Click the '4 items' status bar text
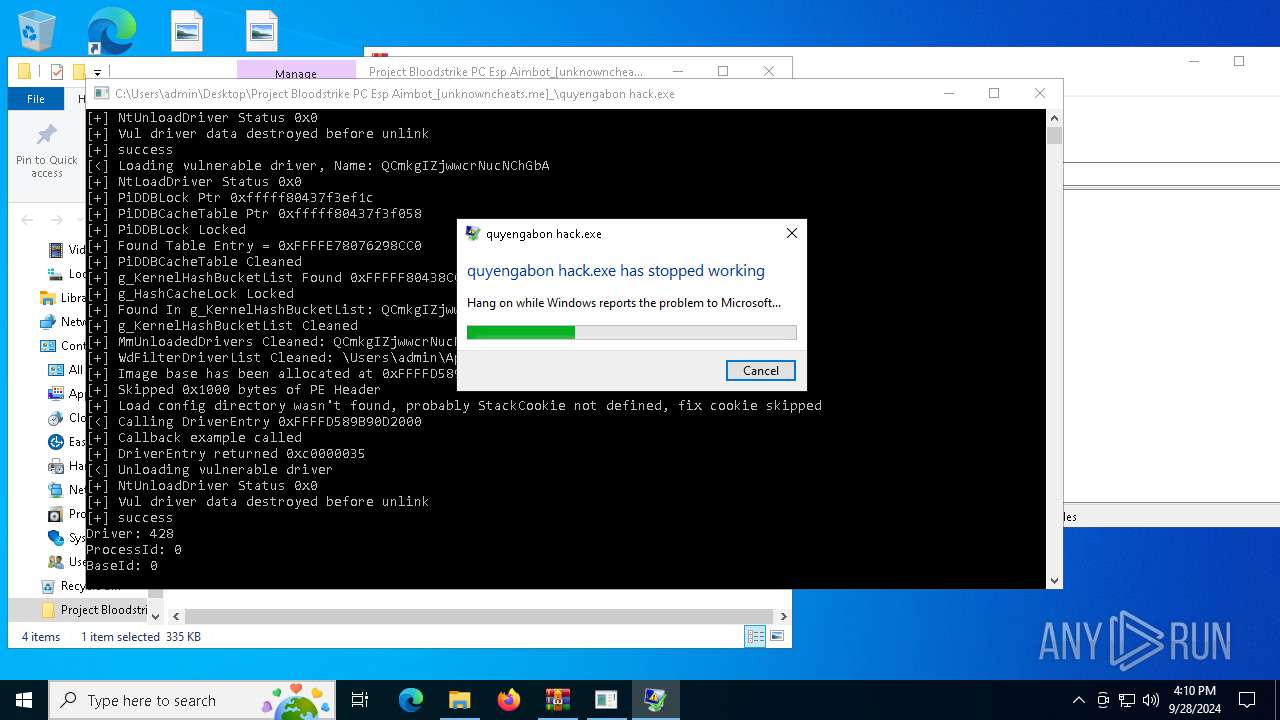1280x720 pixels. point(41,637)
